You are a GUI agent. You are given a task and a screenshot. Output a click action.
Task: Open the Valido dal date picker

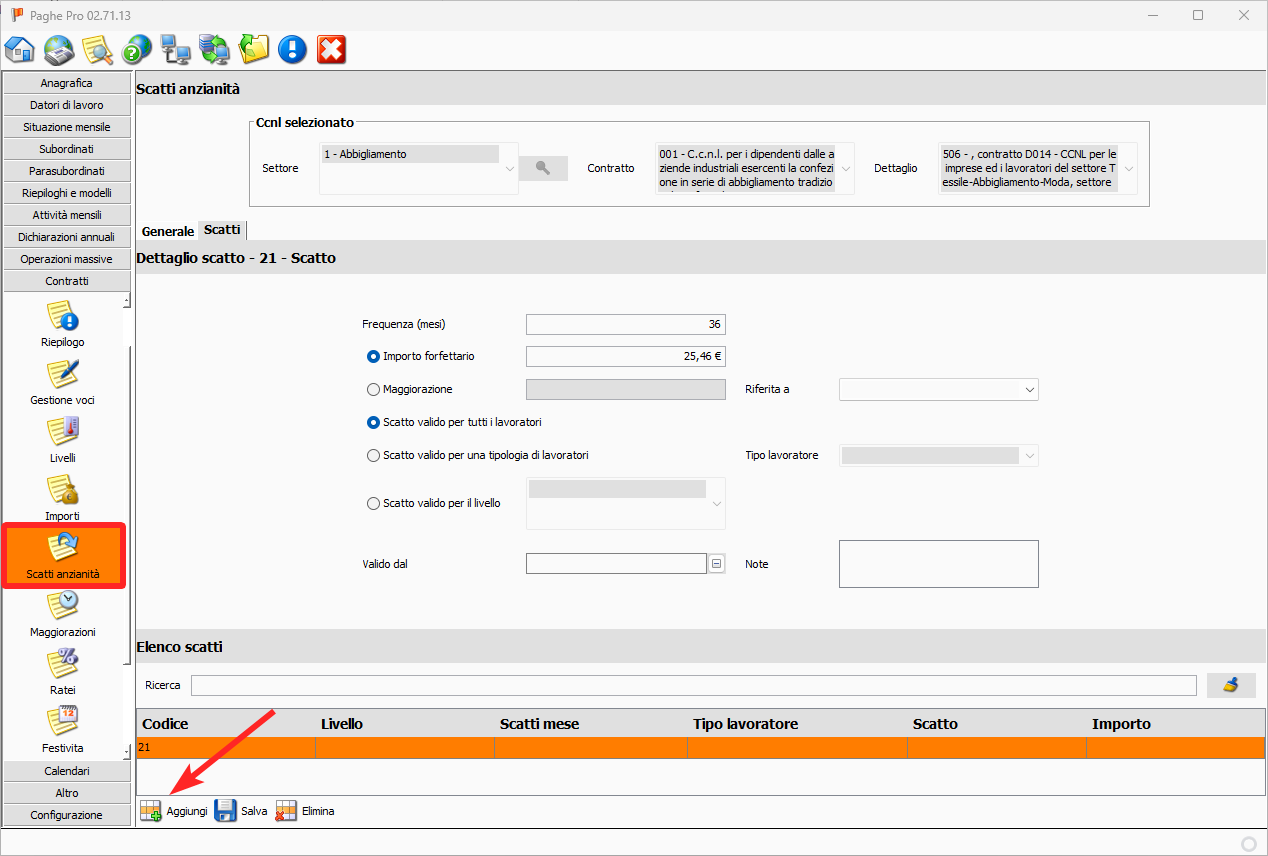click(717, 564)
